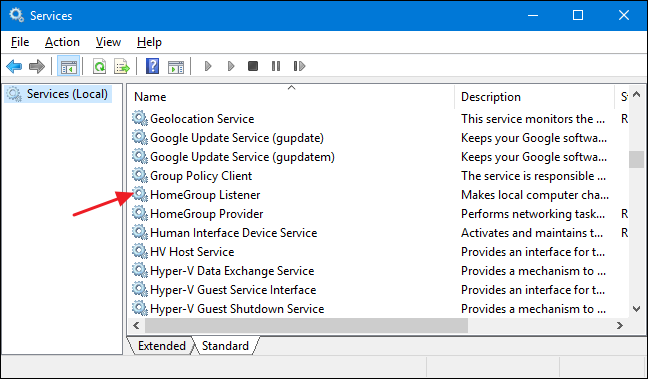The image size is (648, 379).
Task: Click the vertical scrollbar up arrow
Action: pos(636,94)
